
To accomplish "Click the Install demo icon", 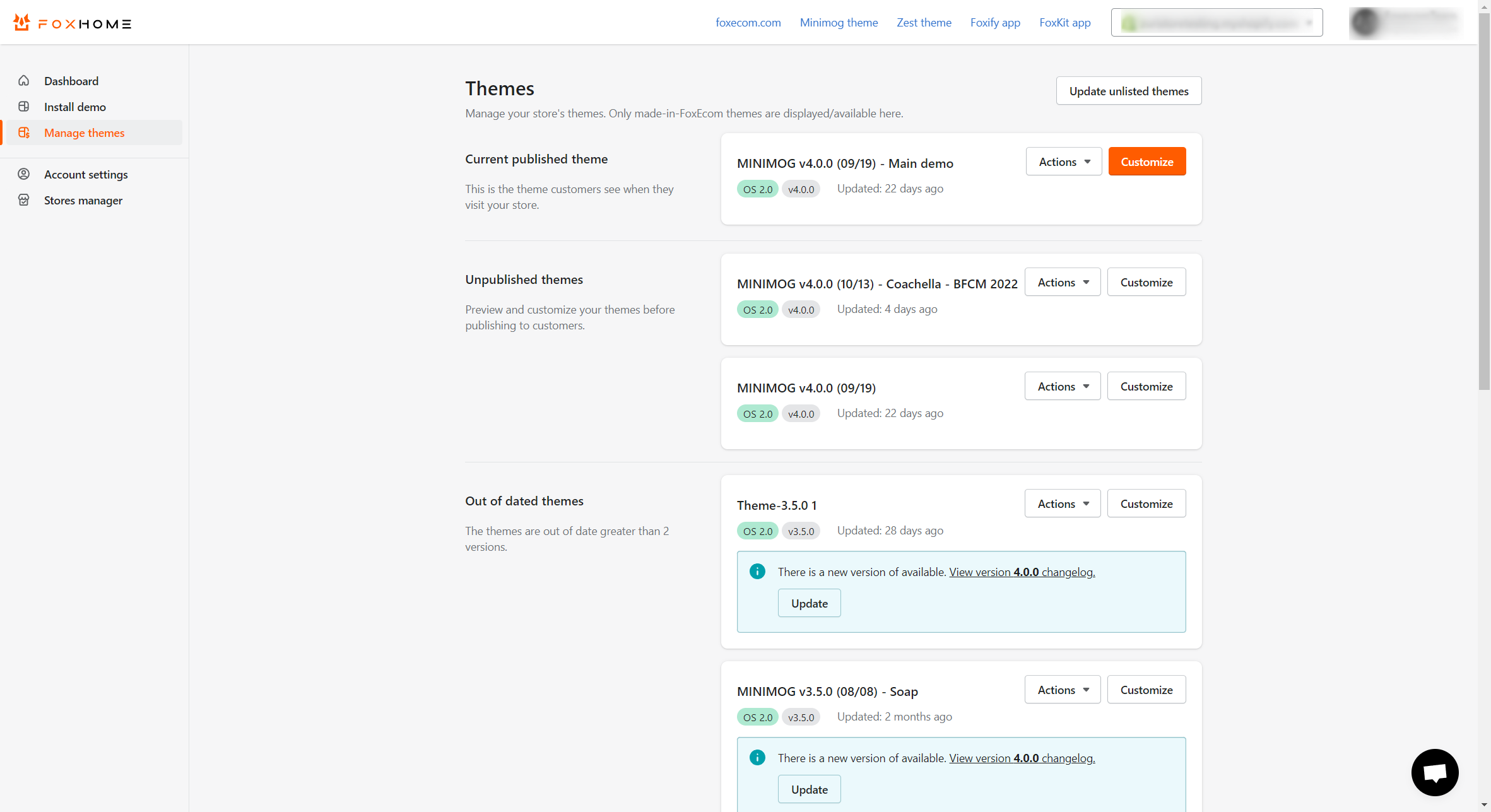I will (24, 107).
